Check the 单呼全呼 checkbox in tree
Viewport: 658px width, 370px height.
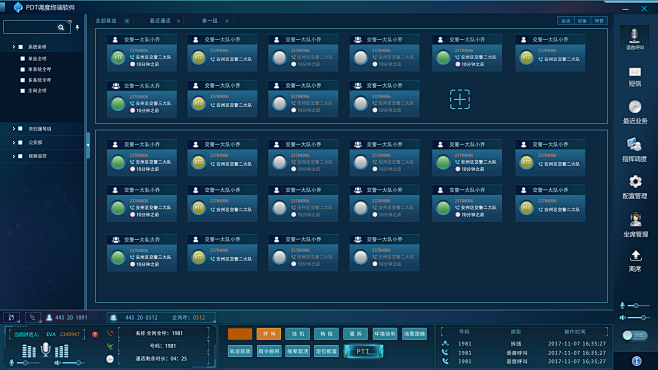pos(23,59)
